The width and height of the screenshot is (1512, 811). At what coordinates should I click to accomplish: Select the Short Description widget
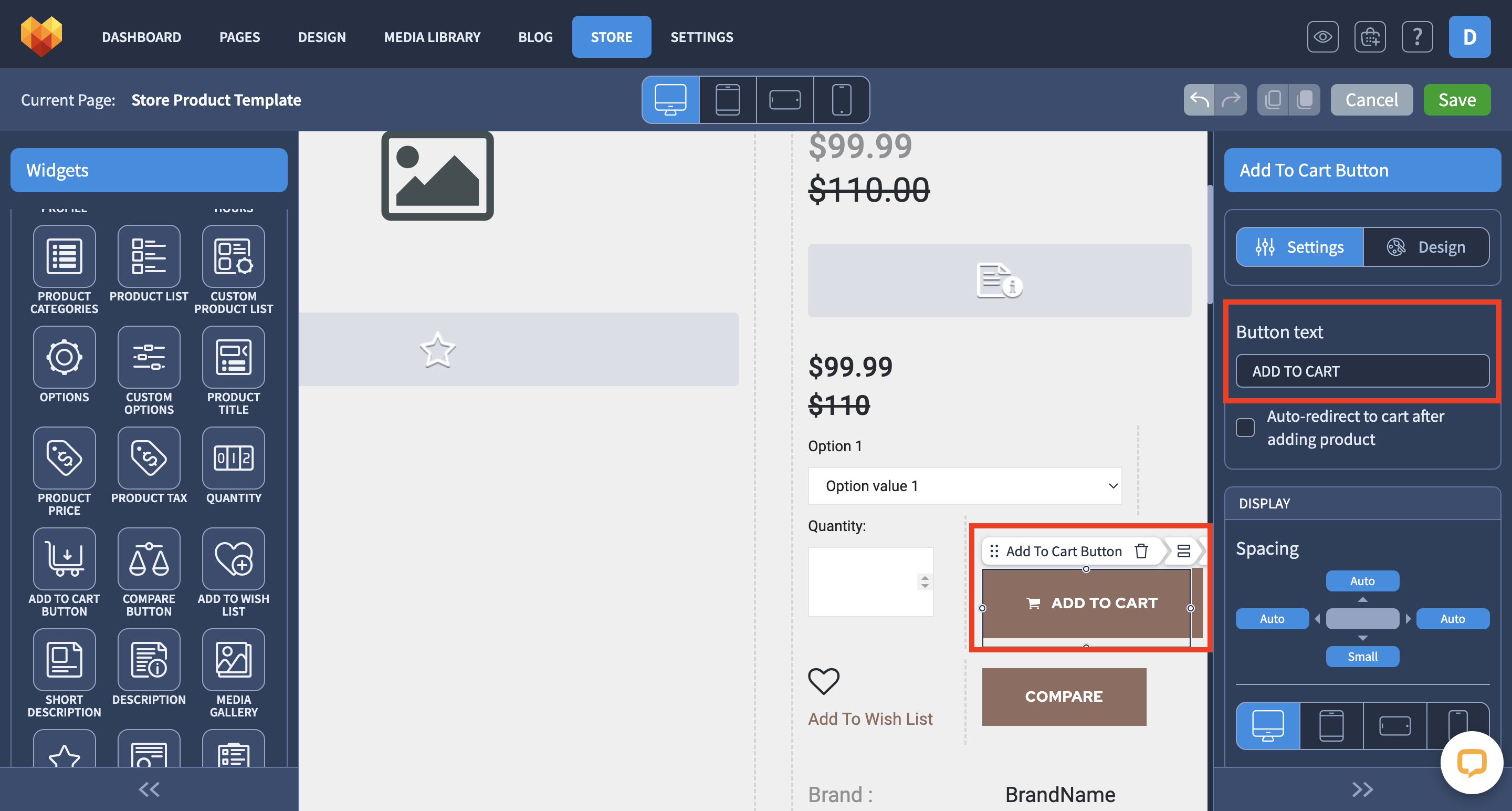64,660
